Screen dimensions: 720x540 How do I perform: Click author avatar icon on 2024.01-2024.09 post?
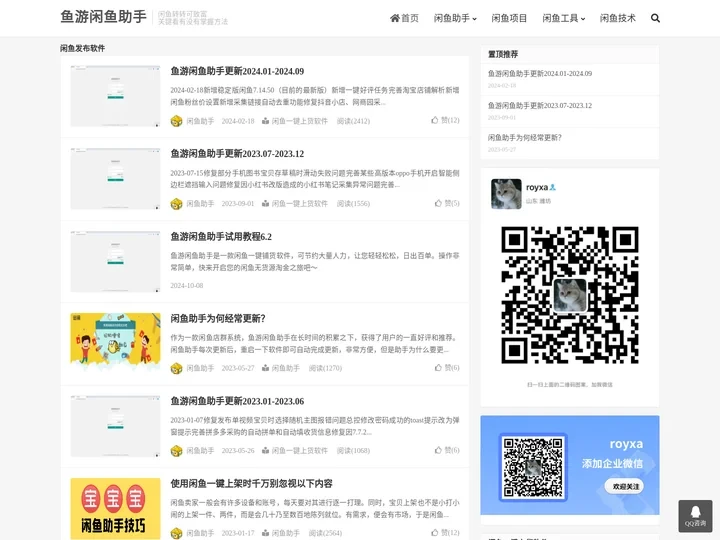(176, 121)
